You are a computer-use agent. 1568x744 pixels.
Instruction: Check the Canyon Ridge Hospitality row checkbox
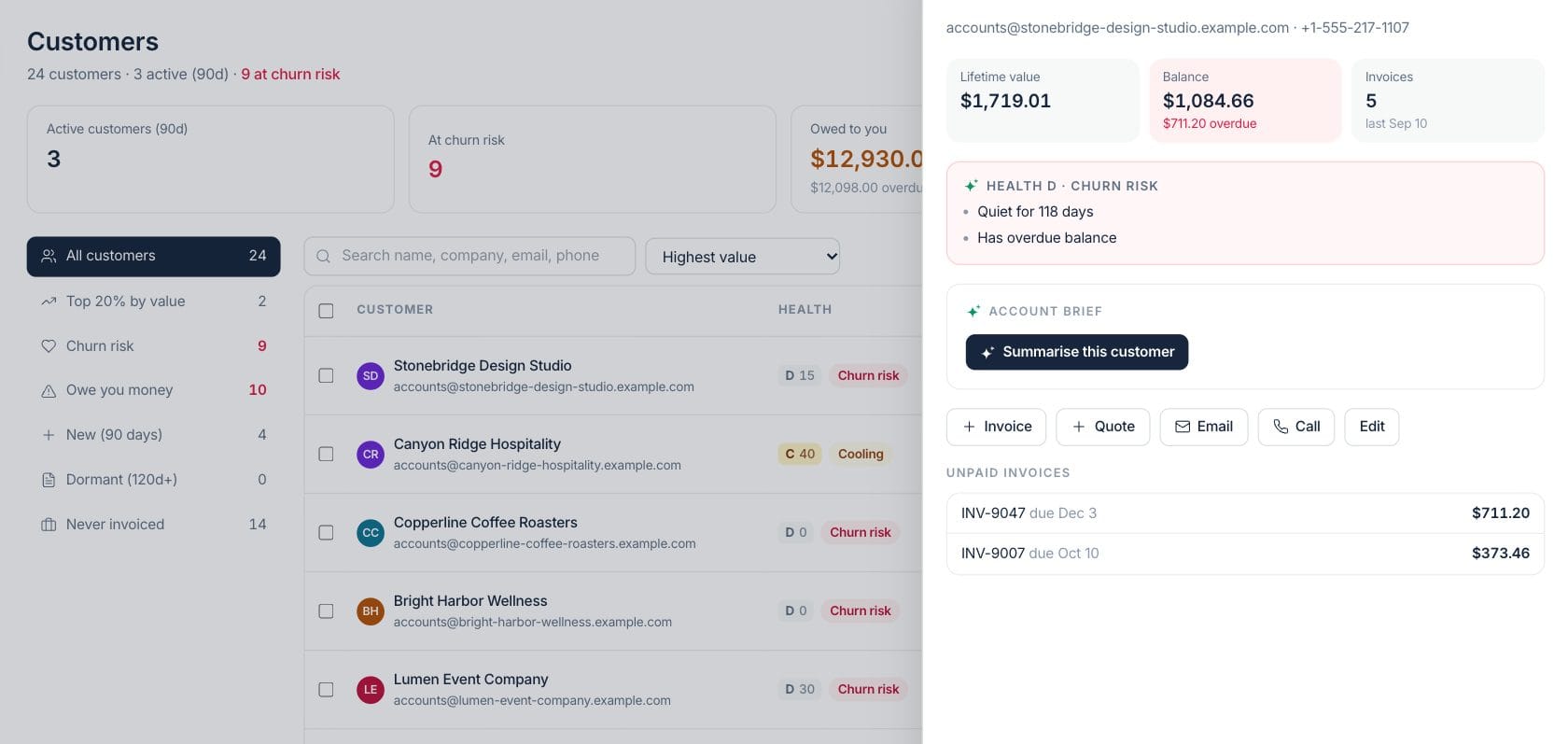326,454
